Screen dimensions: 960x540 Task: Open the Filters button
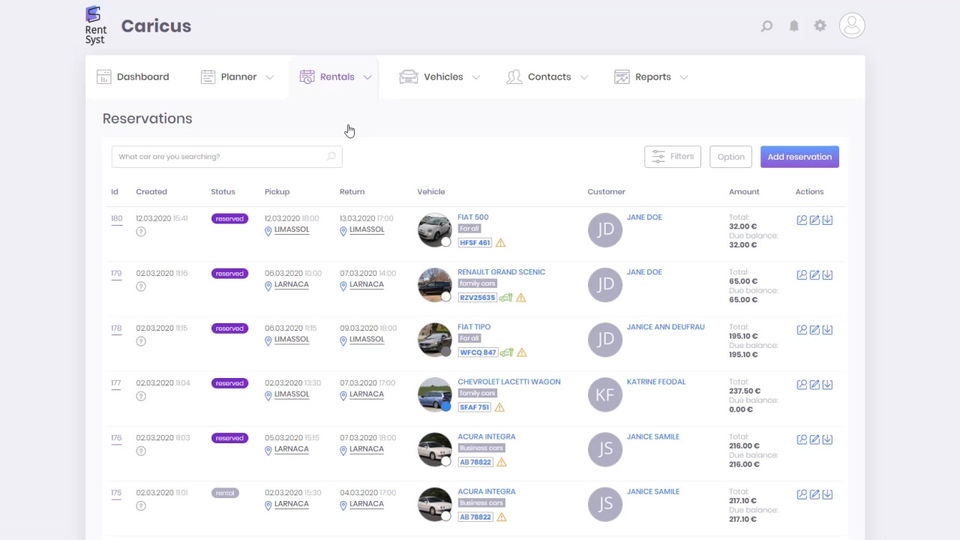[x=672, y=157]
